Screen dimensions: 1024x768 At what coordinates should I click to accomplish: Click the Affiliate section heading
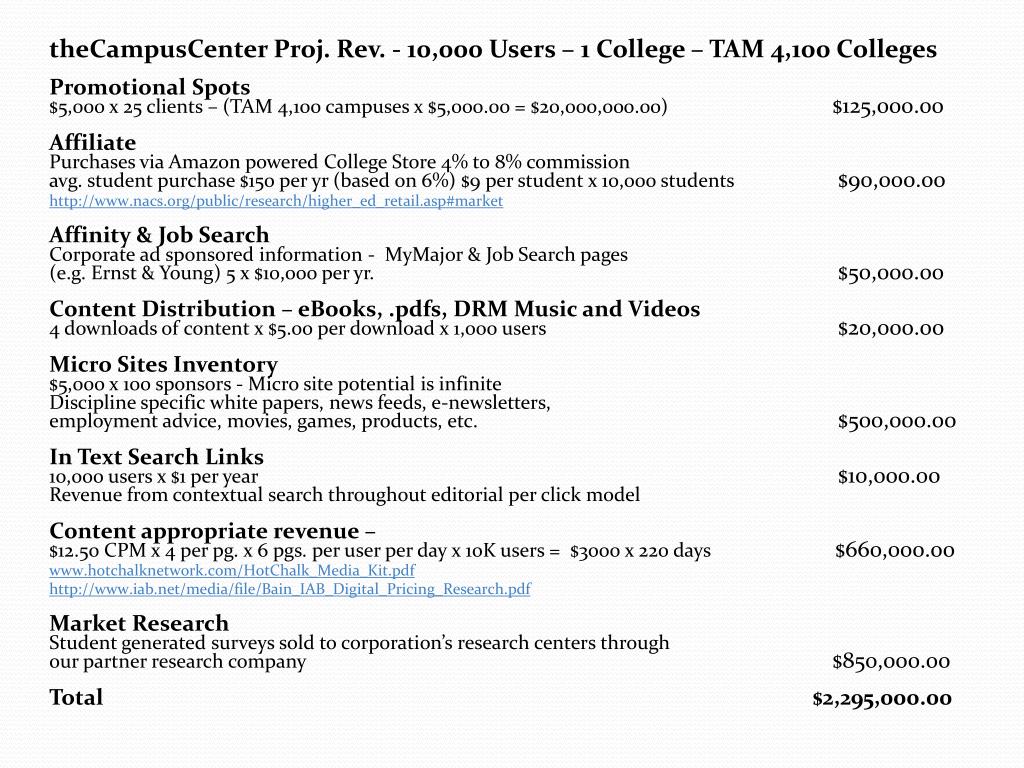tap(93, 142)
